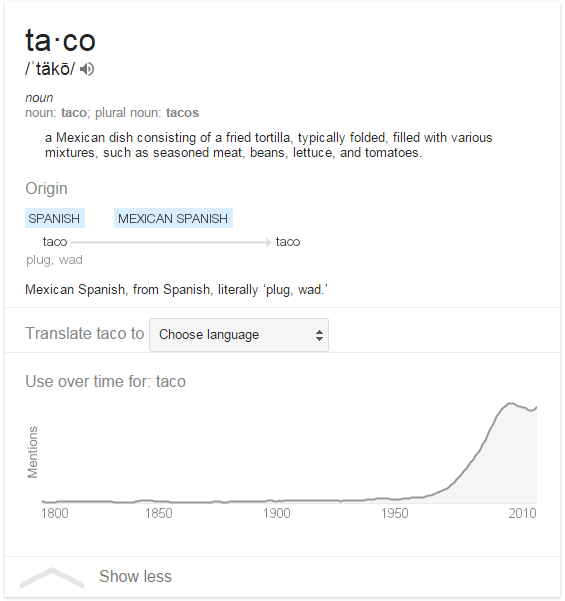Click the 1800 label on the time axis
565x601 pixels.
pyautogui.click(x=55, y=513)
